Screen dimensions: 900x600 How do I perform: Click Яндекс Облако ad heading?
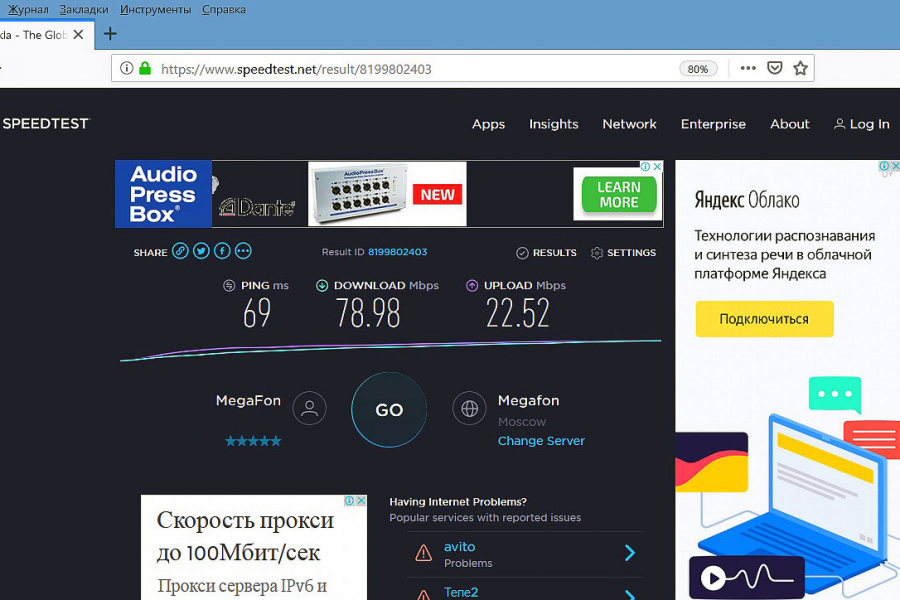click(747, 200)
